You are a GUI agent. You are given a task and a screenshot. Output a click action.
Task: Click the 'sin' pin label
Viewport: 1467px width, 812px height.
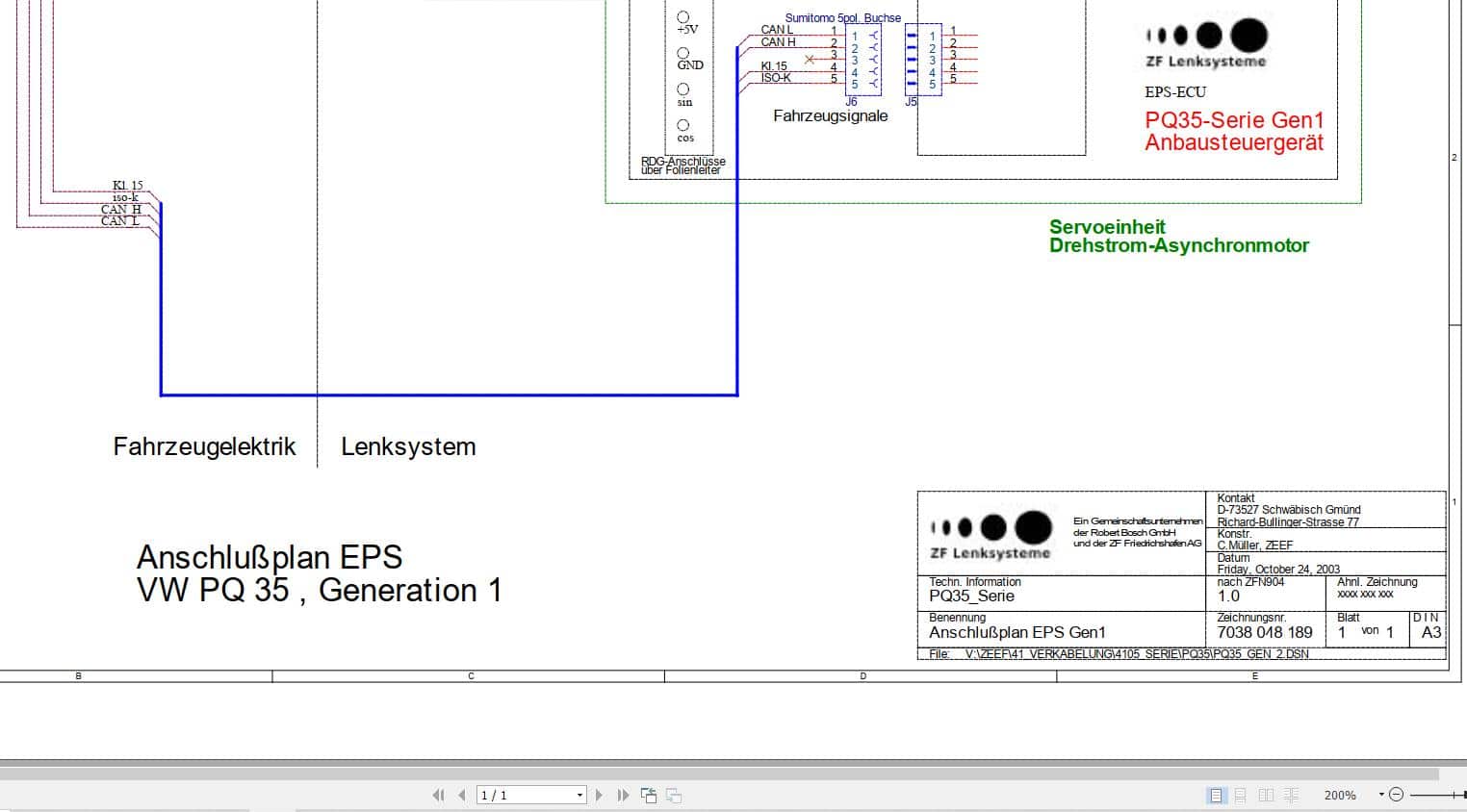pos(684,102)
